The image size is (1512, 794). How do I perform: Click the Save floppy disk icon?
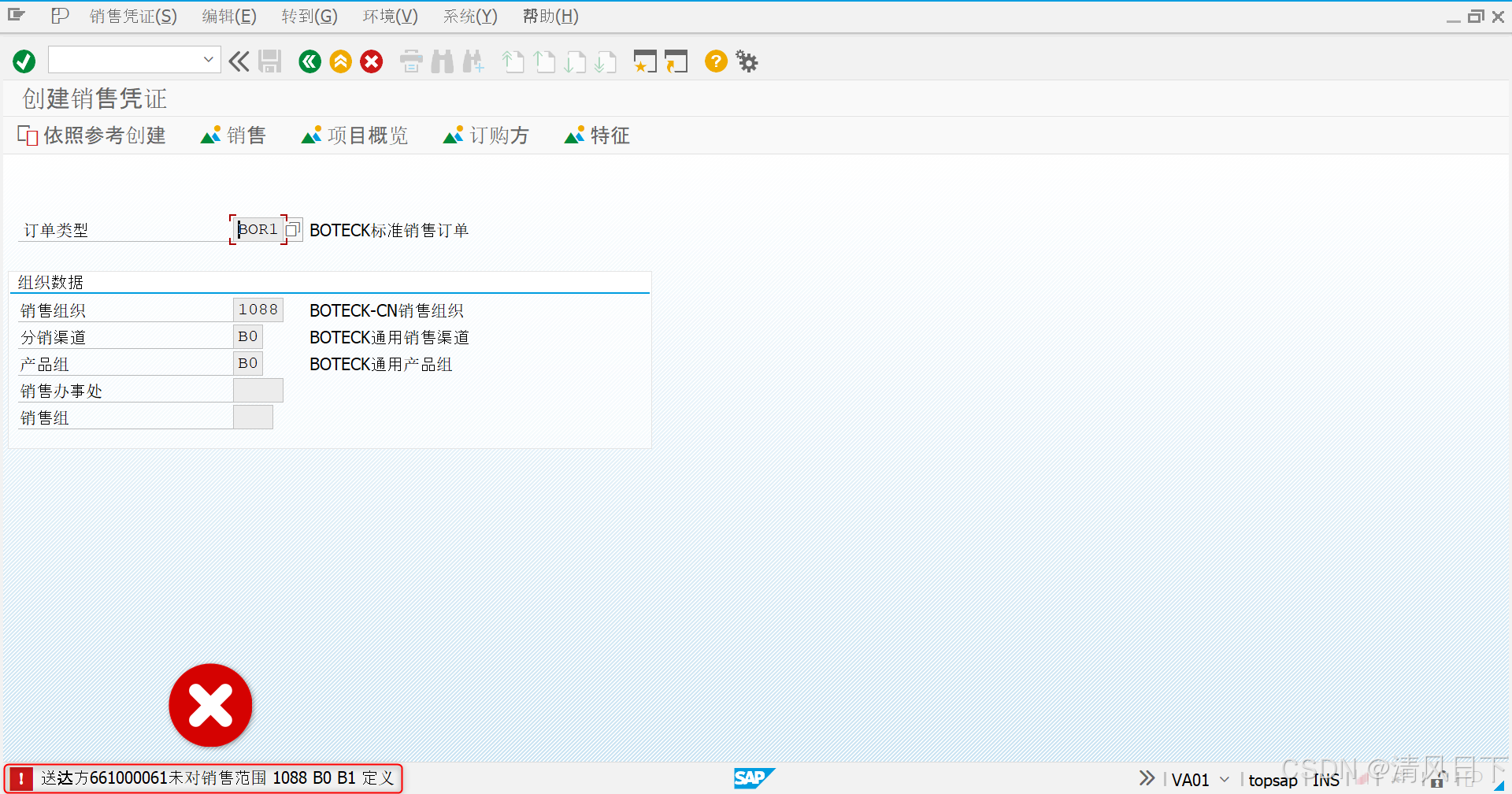(269, 61)
